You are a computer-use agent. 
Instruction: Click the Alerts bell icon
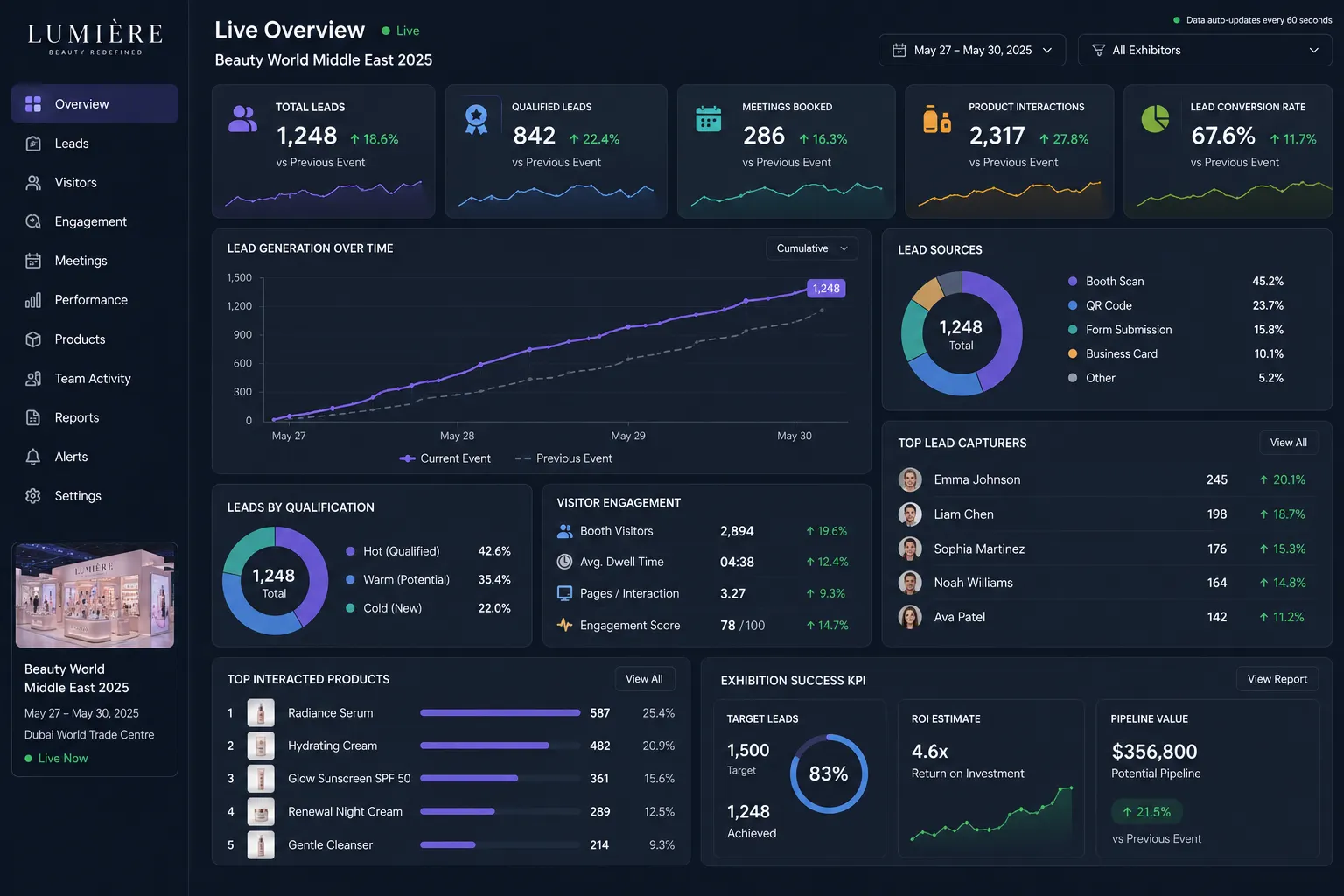(33, 457)
